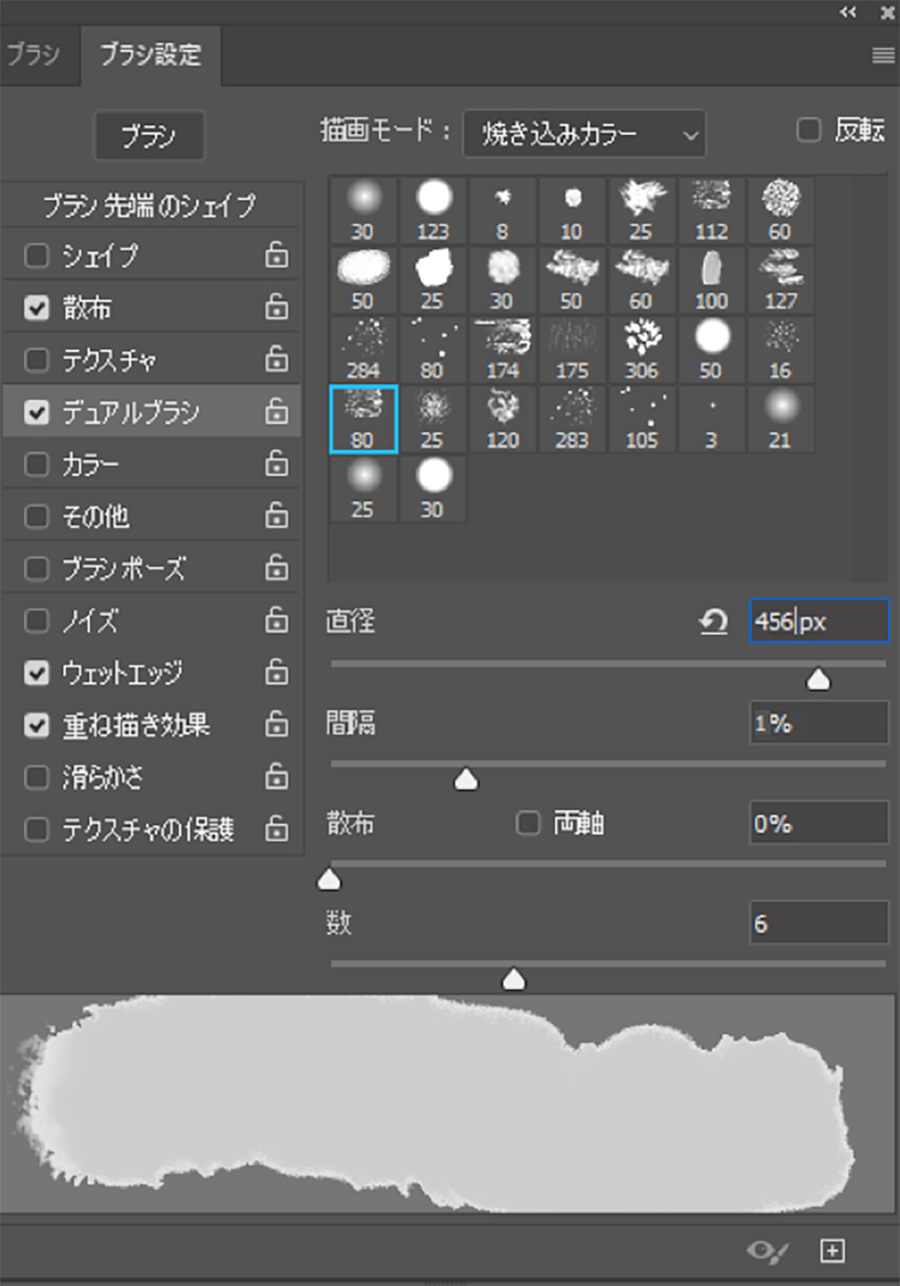
Task: Select brush tip 306
Action: (x=641, y=349)
